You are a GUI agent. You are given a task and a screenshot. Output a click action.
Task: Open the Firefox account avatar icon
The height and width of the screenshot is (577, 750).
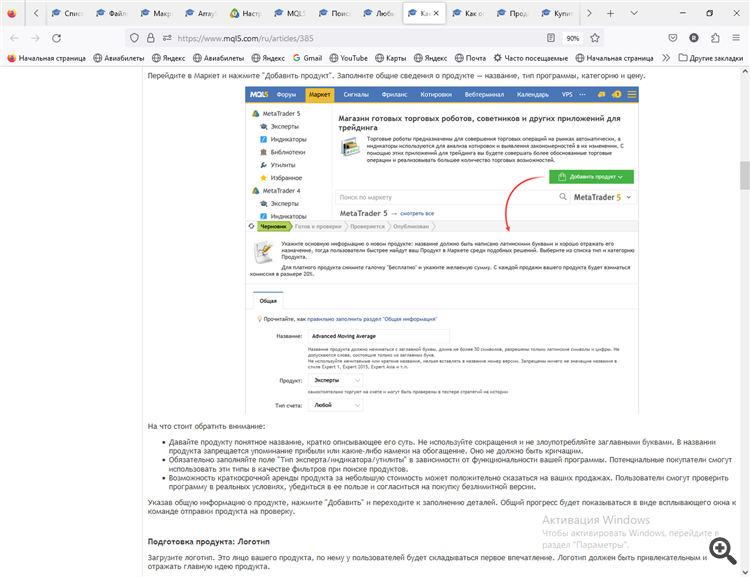click(x=694, y=38)
